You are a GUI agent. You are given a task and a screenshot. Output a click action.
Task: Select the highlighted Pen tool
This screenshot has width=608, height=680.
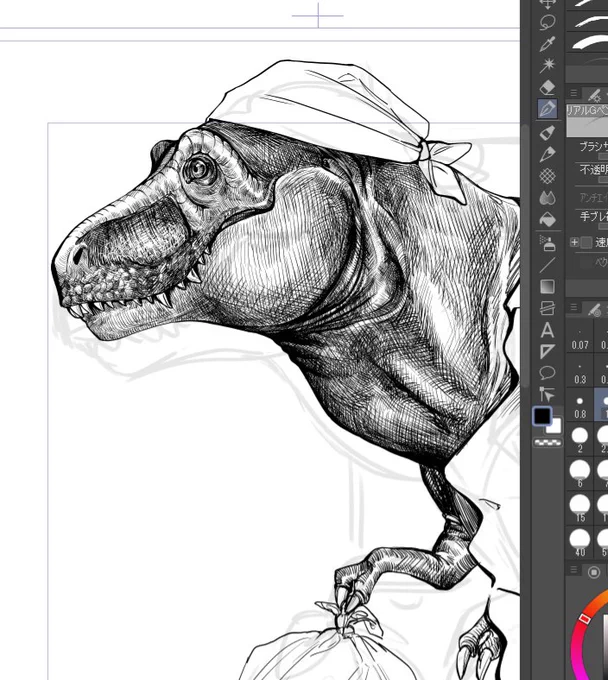click(547, 109)
